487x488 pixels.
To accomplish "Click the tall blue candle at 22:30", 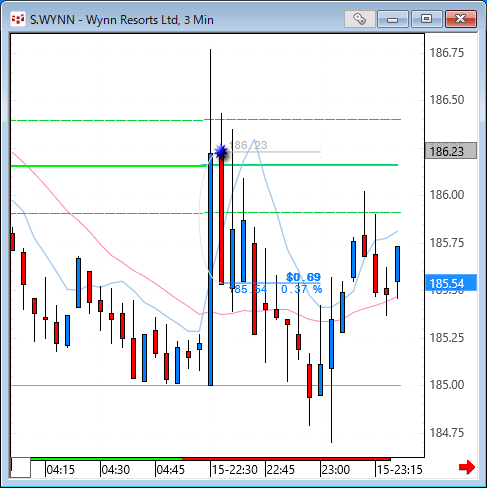I will 210,269.
